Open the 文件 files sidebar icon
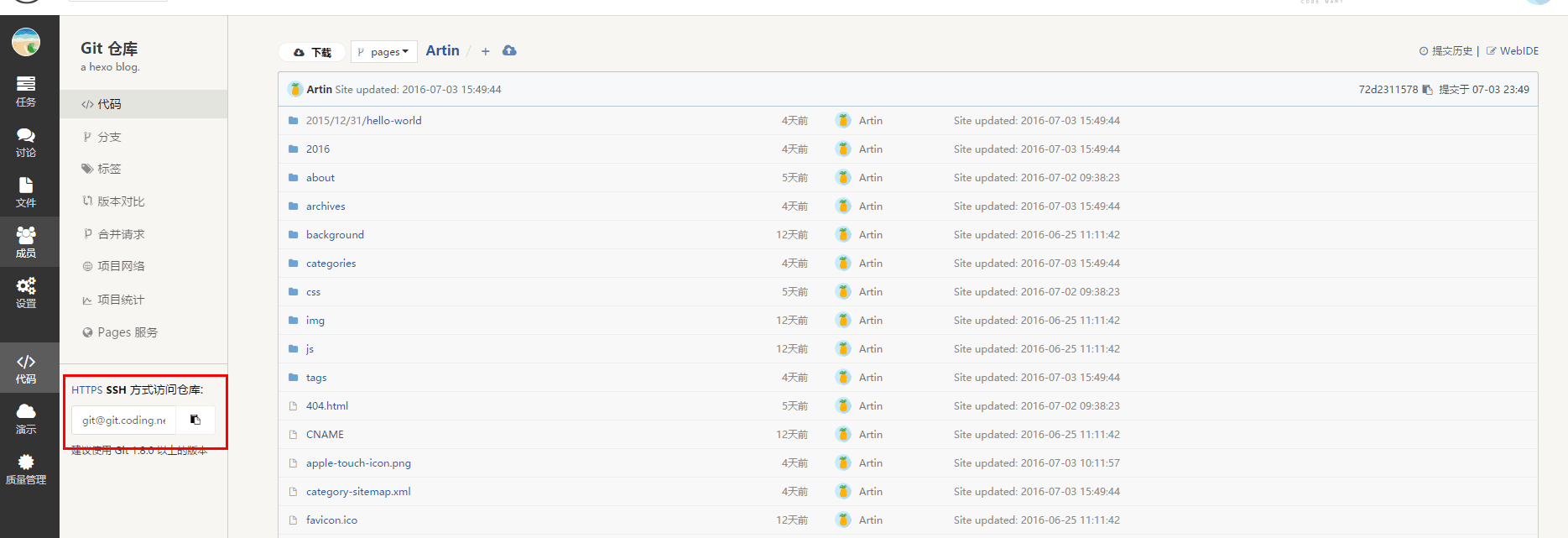The height and width of the screenshot is (538, 1568). (26, 191)
